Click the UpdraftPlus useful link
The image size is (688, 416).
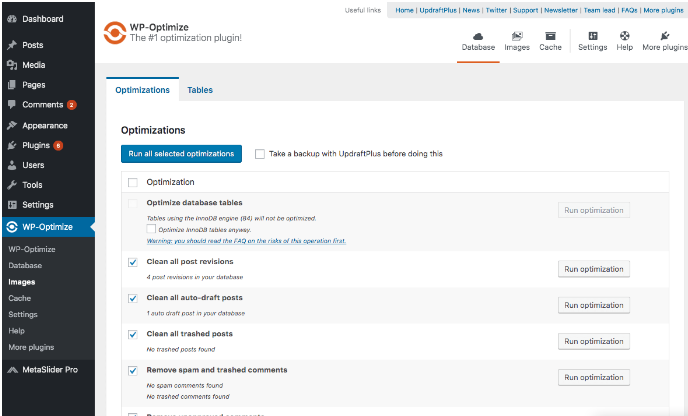438,10
